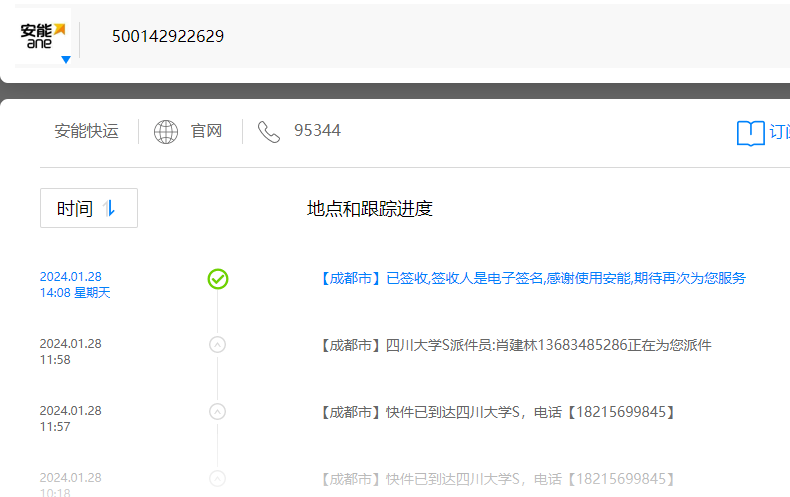This screenshot has height=497, width=790.
Task: Click green signed checkmark status icon
Action: click(218, 279)
